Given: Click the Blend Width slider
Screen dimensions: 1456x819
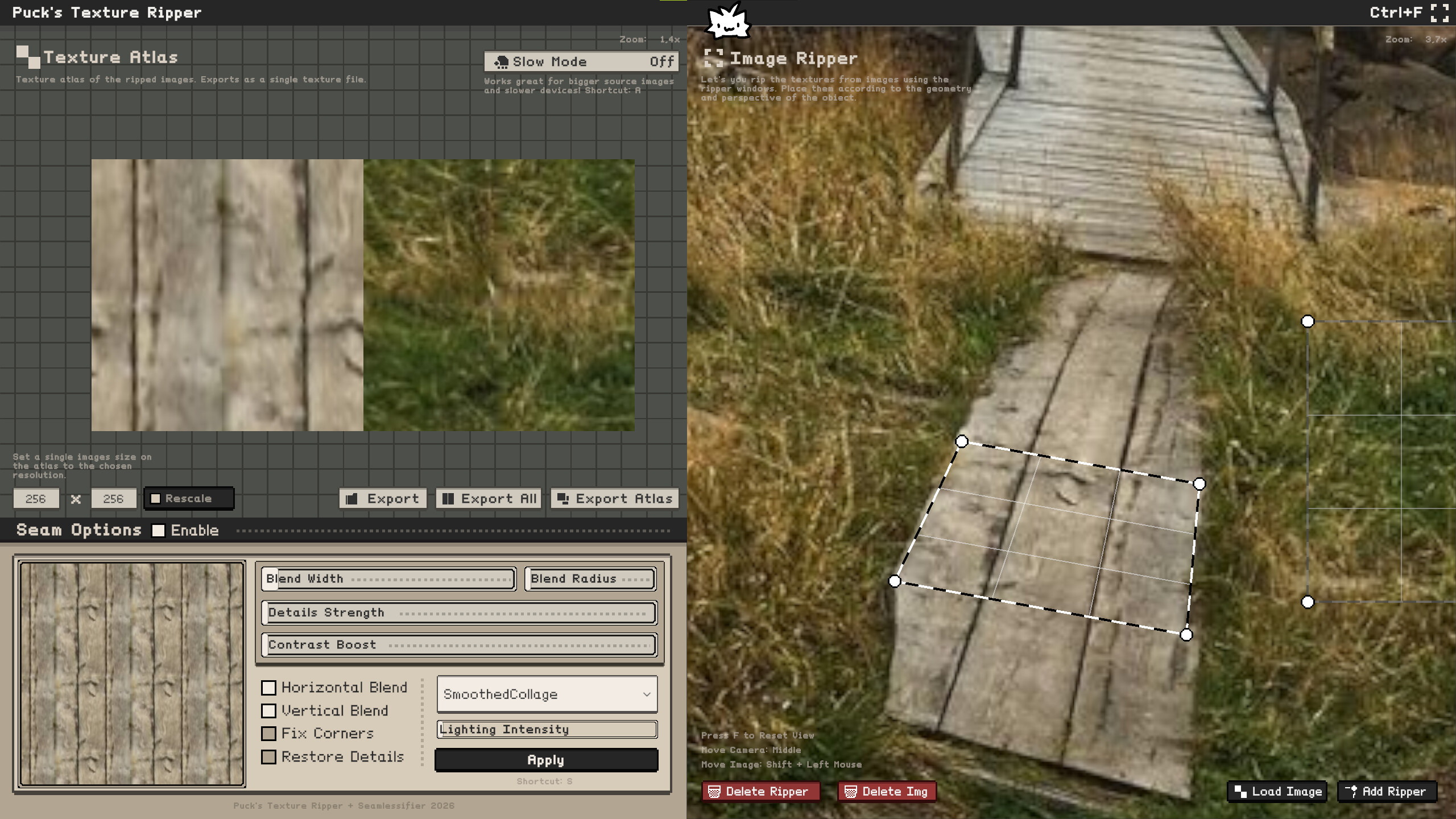Looking at the screenshot, I should tap(388, 579).
